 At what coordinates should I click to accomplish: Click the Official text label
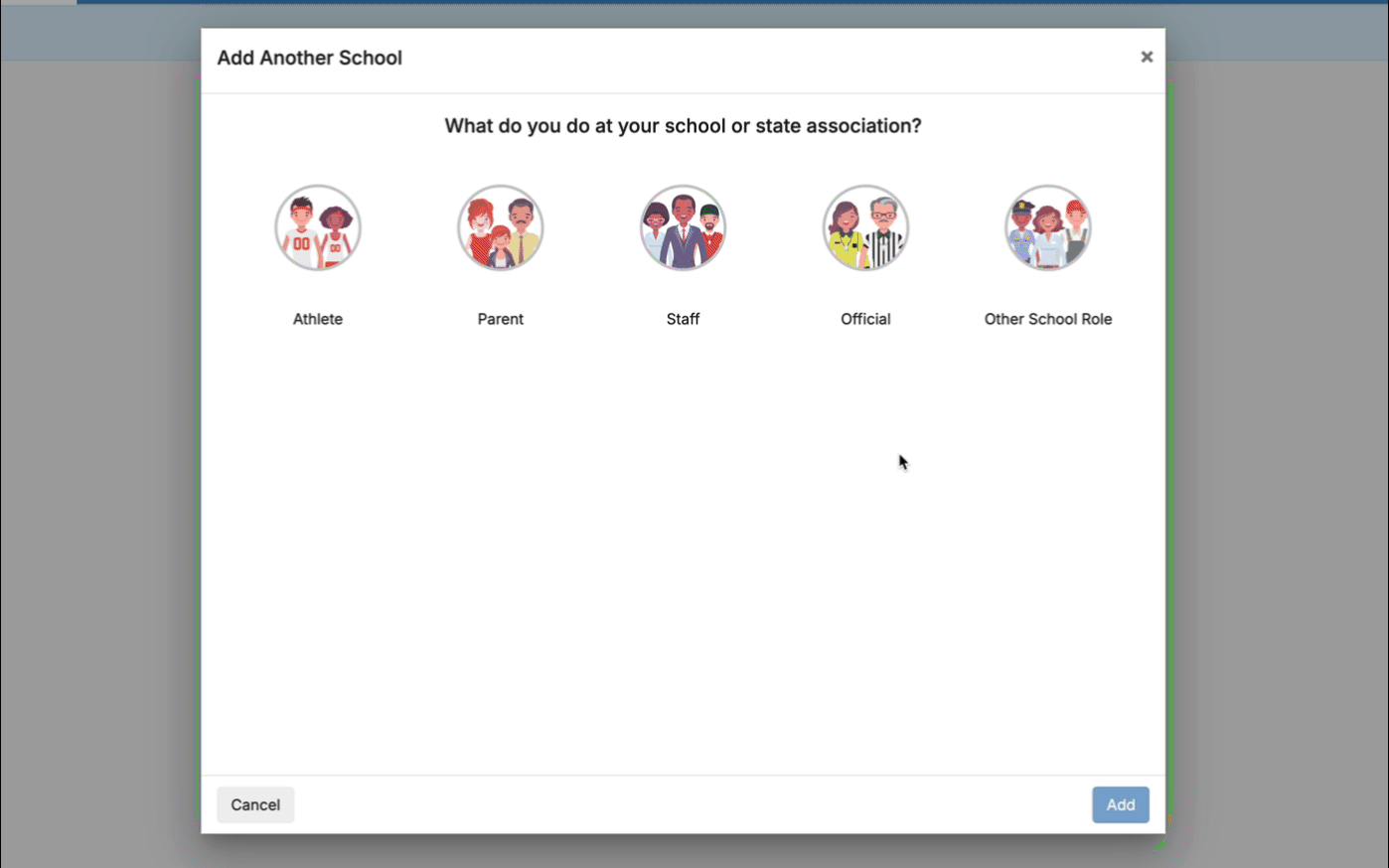coord(865,319)
